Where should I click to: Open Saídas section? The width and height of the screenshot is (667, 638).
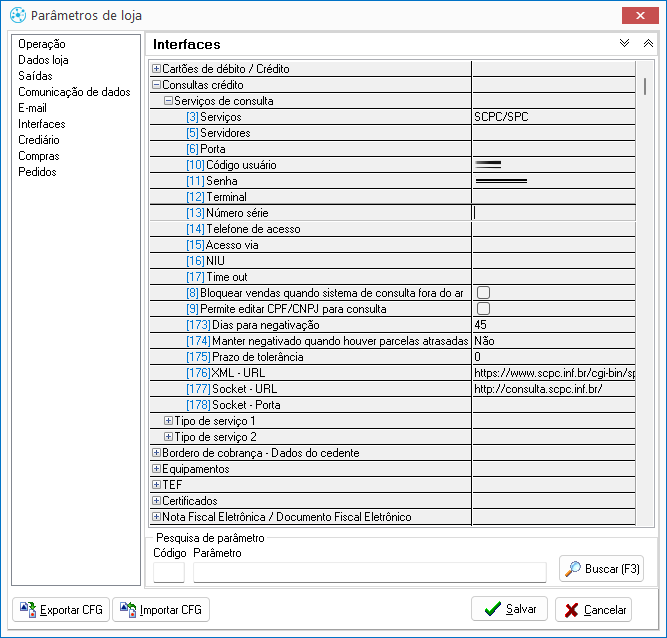coord(35,76)
